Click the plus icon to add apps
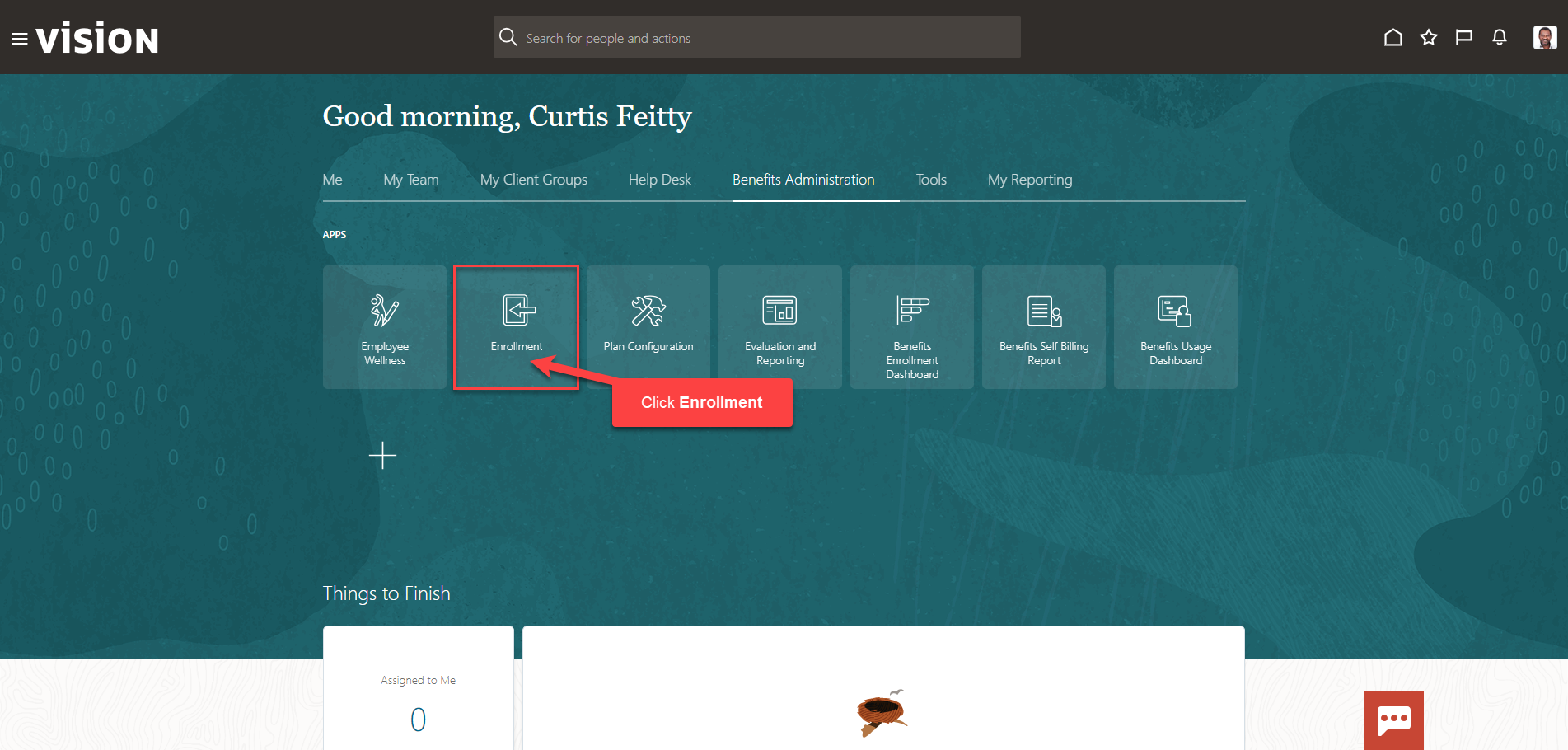This screenshot has height=750, width=1568. pos(382,455)
